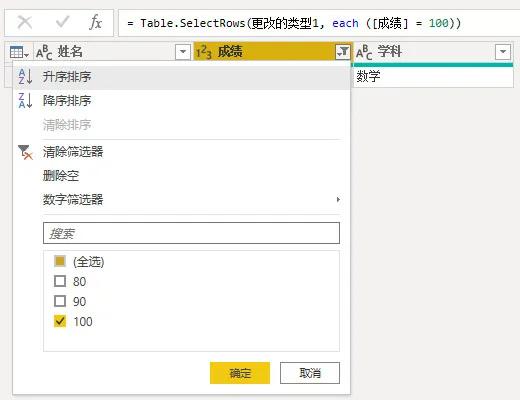Check the 80 value checkbox
This screenshot has width=520, height=400.
click(x=60, y=281)
